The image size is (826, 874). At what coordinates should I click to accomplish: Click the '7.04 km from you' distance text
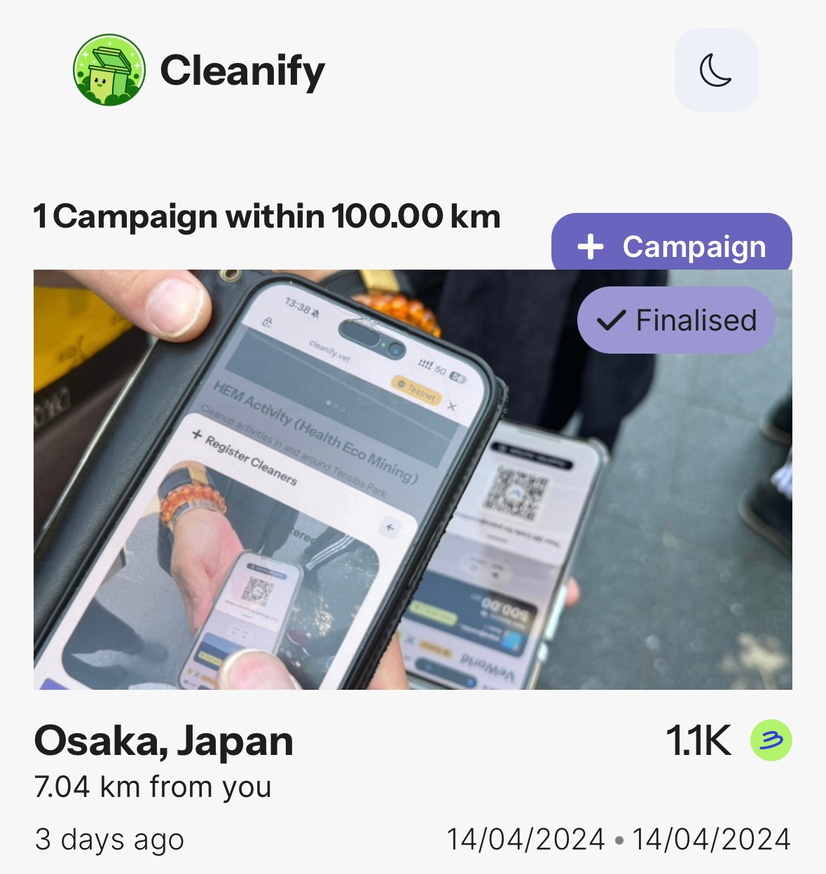(153, 787)
